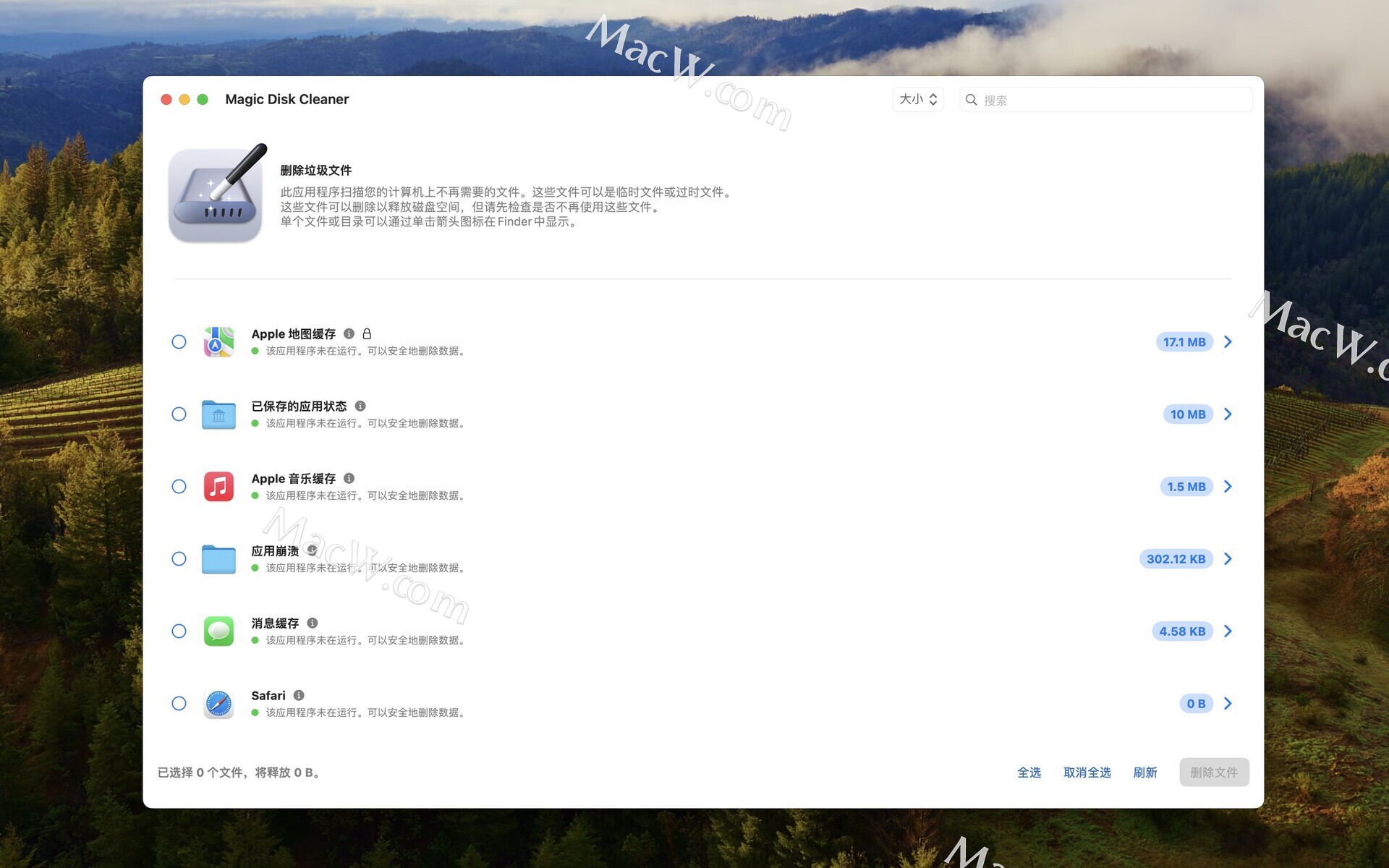
Task: Show info for 应用崩溃
Action: tap(312, 550)
